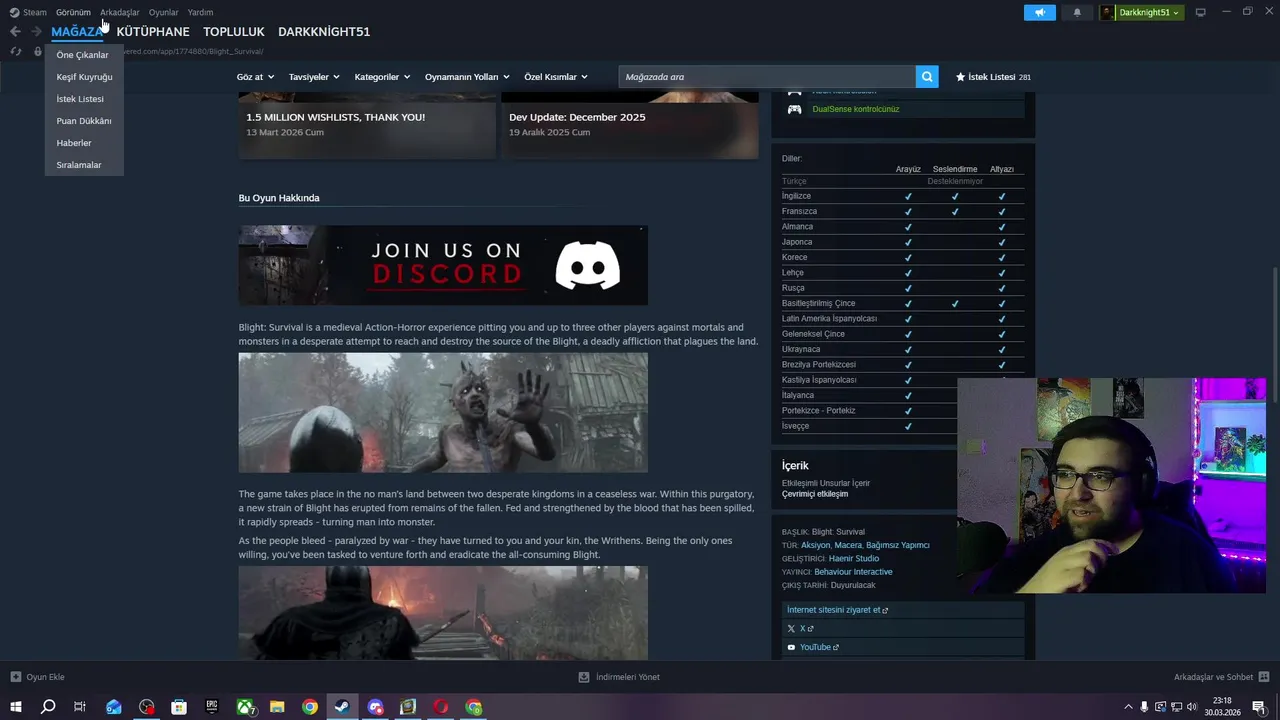1280x720 pixels.
Task: Open the Dev Update: December 2025 card
Action: point(630,125)
